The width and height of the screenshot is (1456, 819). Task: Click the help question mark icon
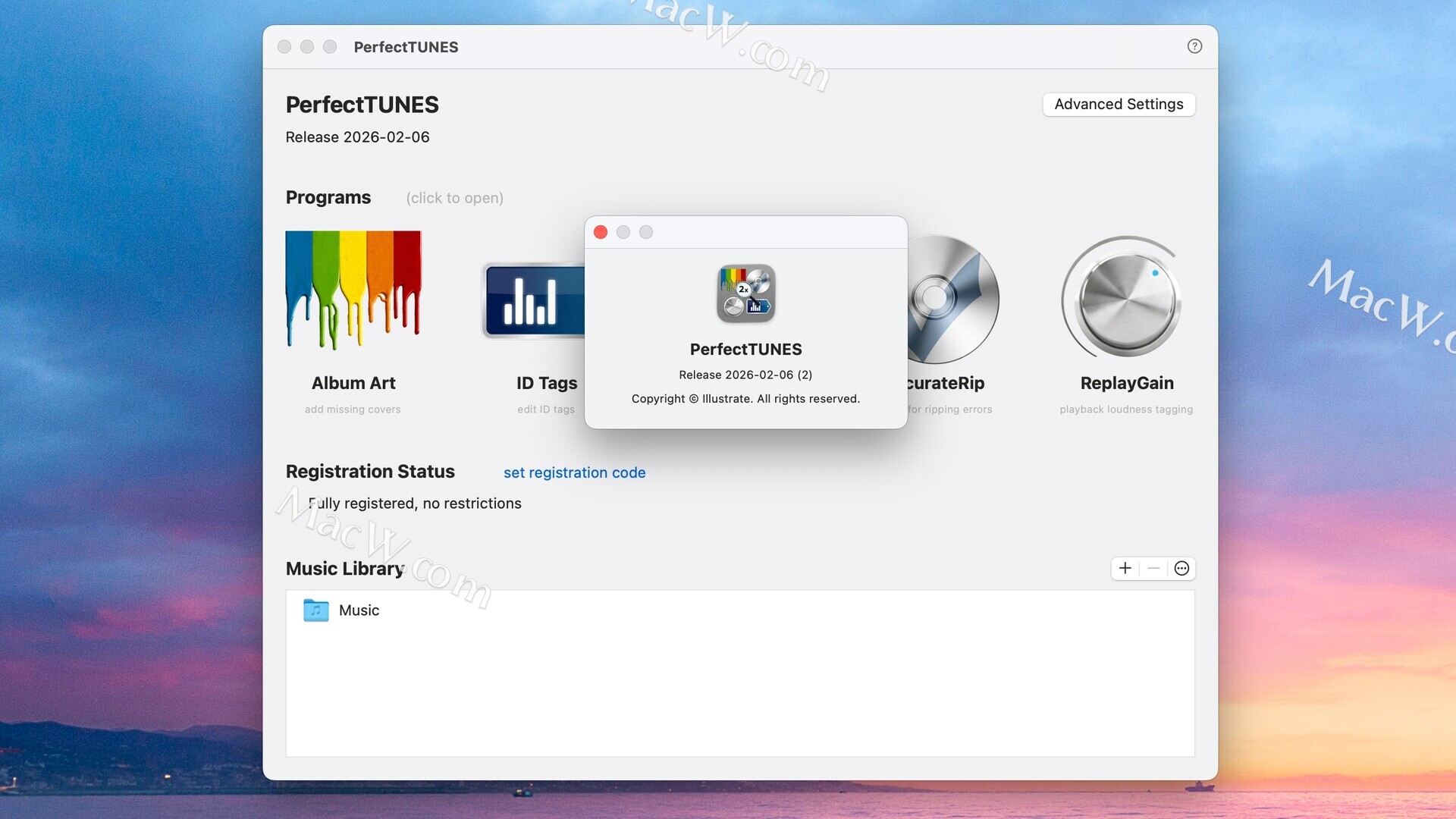click(x=1194, y=46)
